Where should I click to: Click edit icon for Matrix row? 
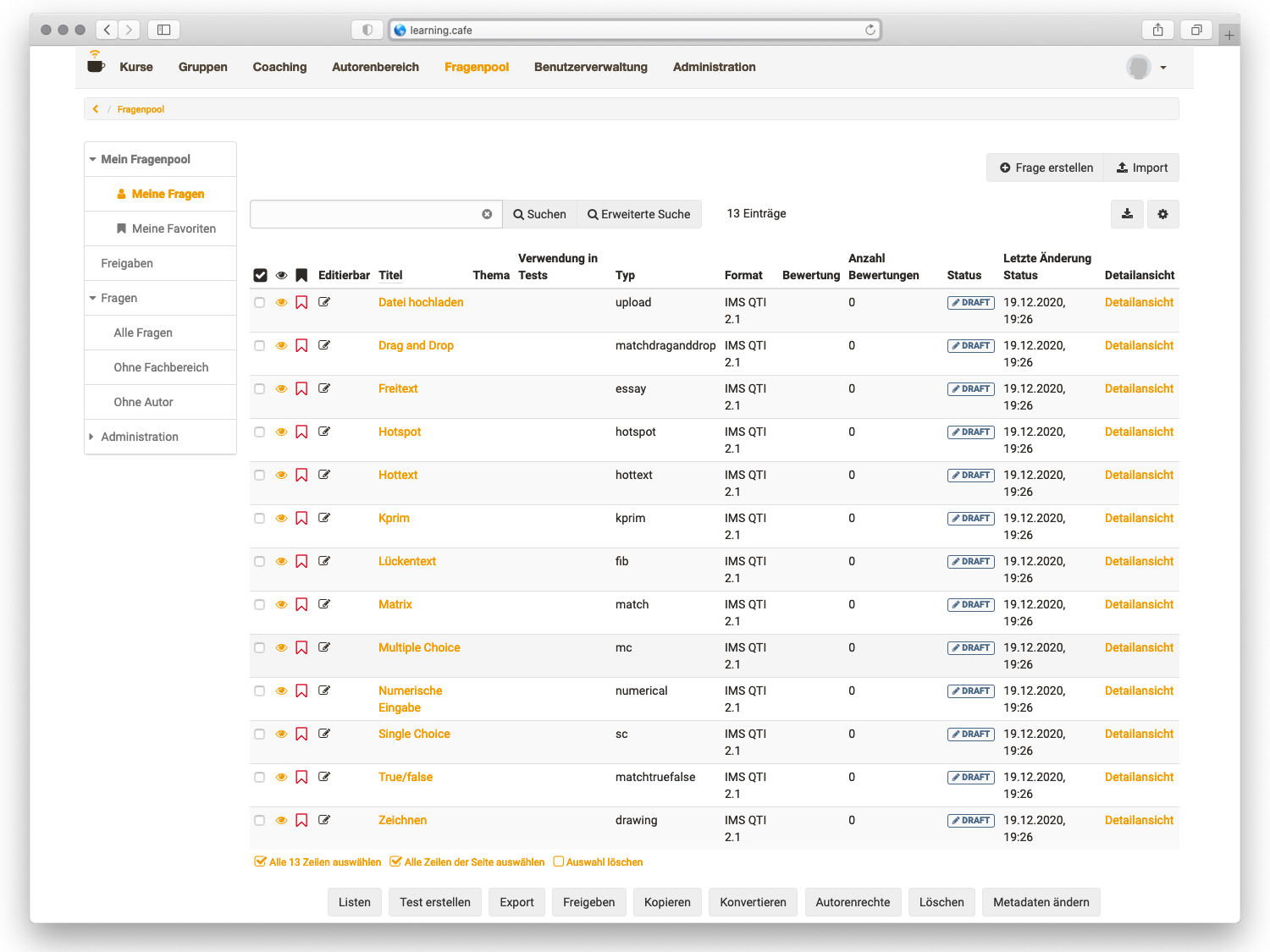324,604
